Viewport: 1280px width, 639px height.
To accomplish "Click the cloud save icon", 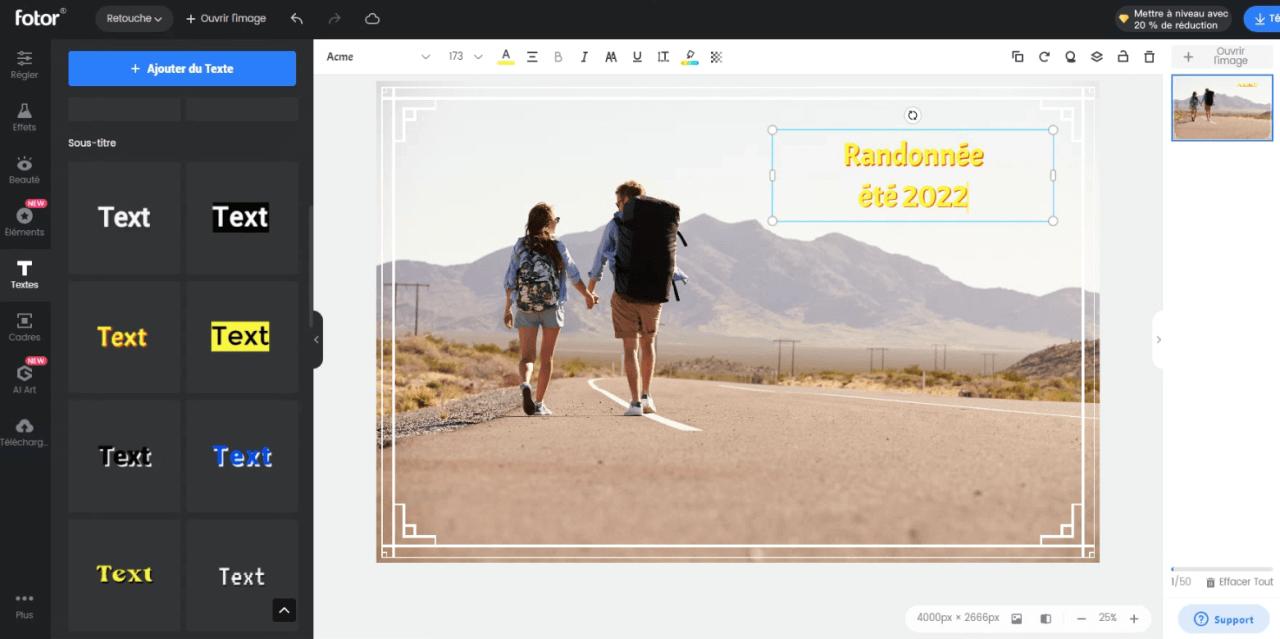I will 372,18.
